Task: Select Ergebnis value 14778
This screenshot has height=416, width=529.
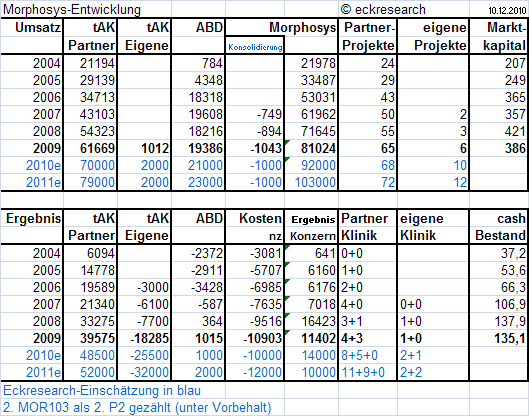Action: point(97,270)
